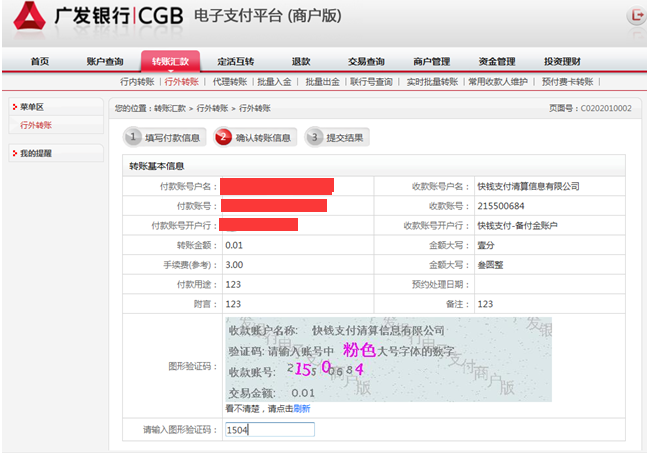Open the 交易查询 menu tab
647x453 pixels.
coord(366,62)
